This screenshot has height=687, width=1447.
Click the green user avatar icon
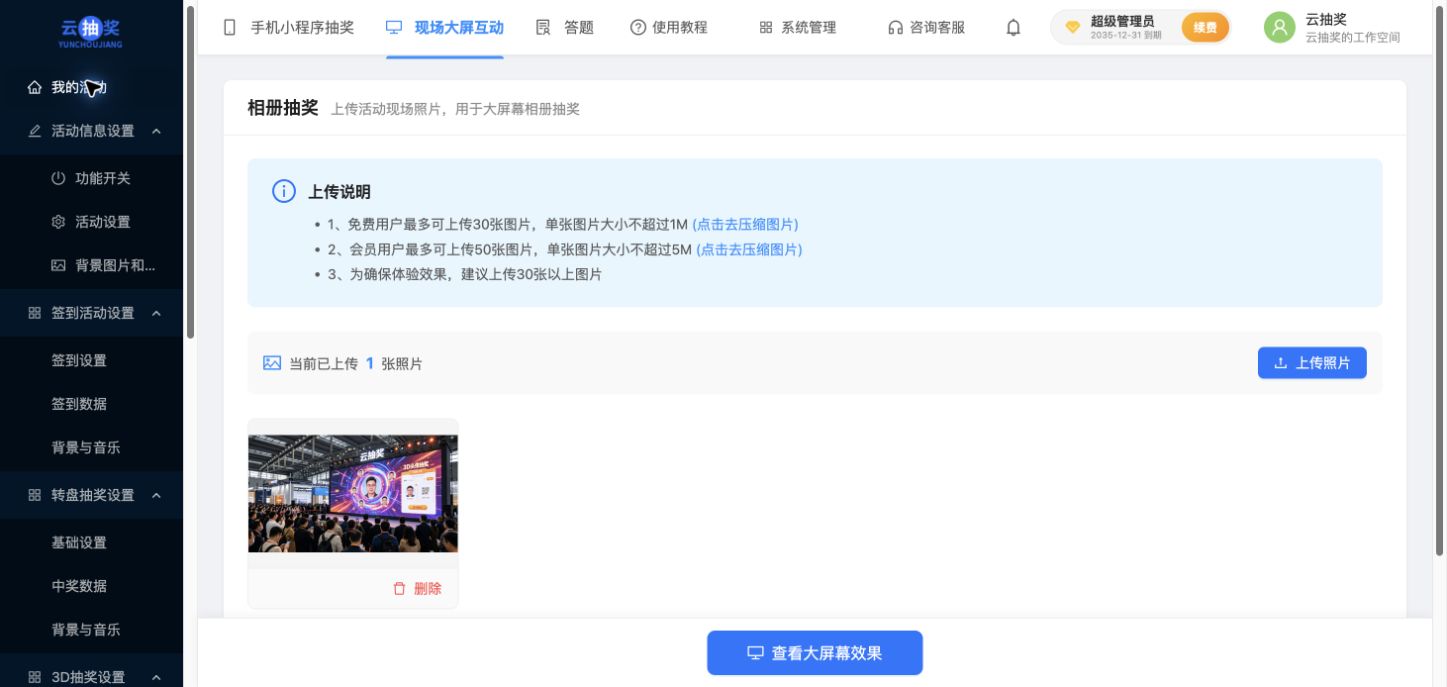[1279, 27]
